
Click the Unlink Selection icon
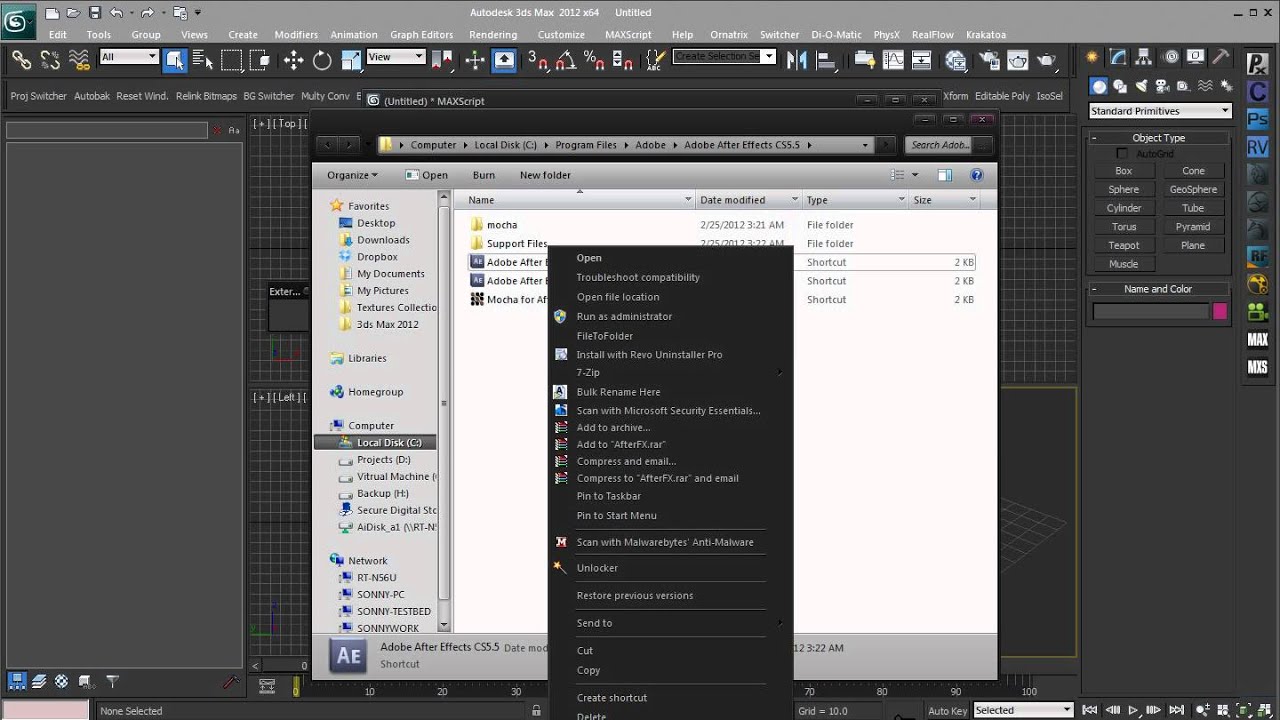pyautogui.click(x=50, y=60)
